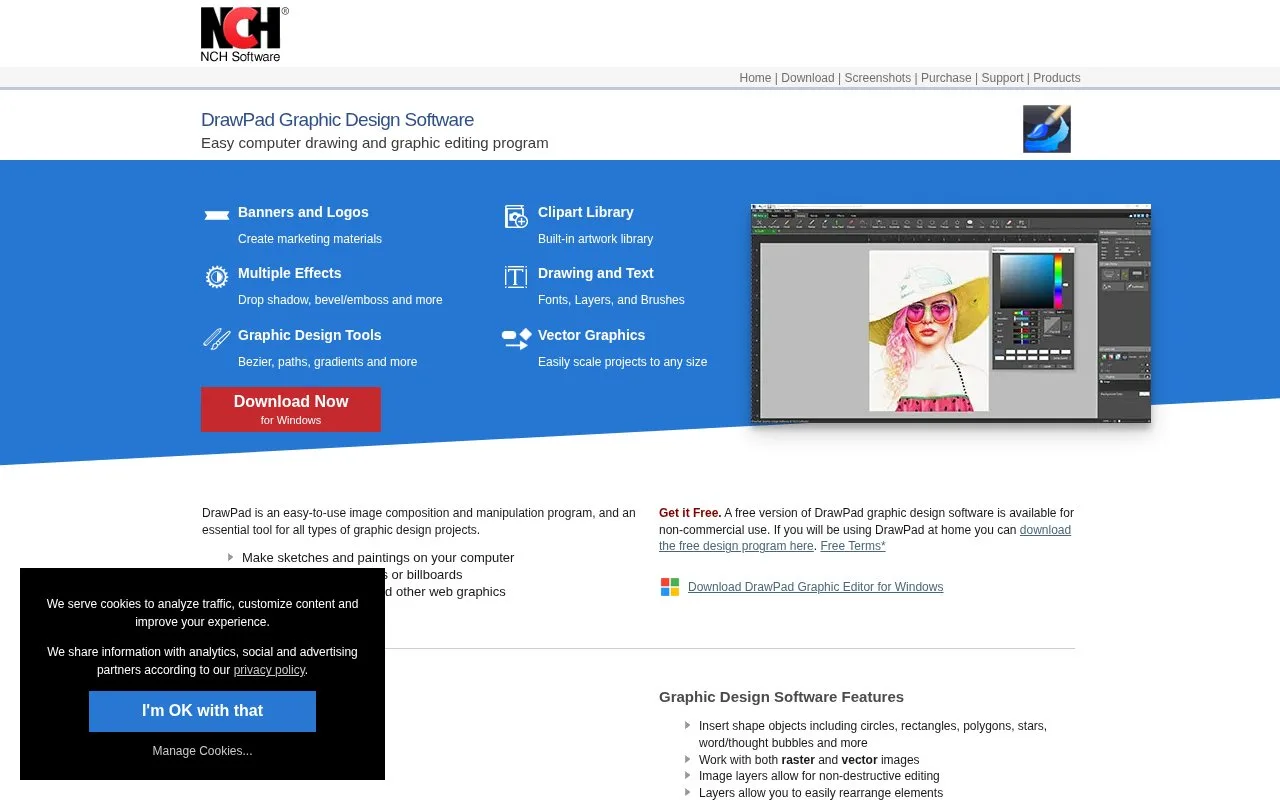Click the NCH Software logo

(x=244, y=35)
